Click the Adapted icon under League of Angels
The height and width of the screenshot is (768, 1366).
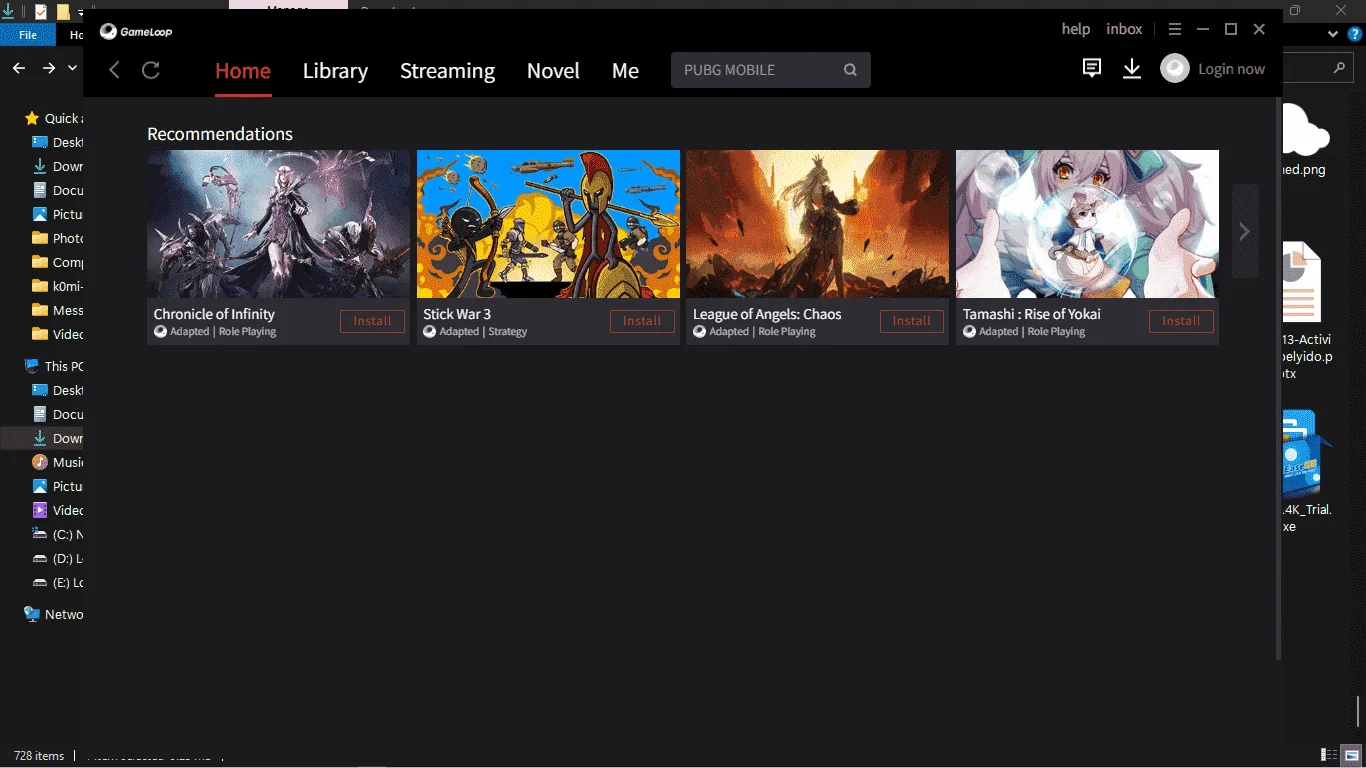(699, 332)
